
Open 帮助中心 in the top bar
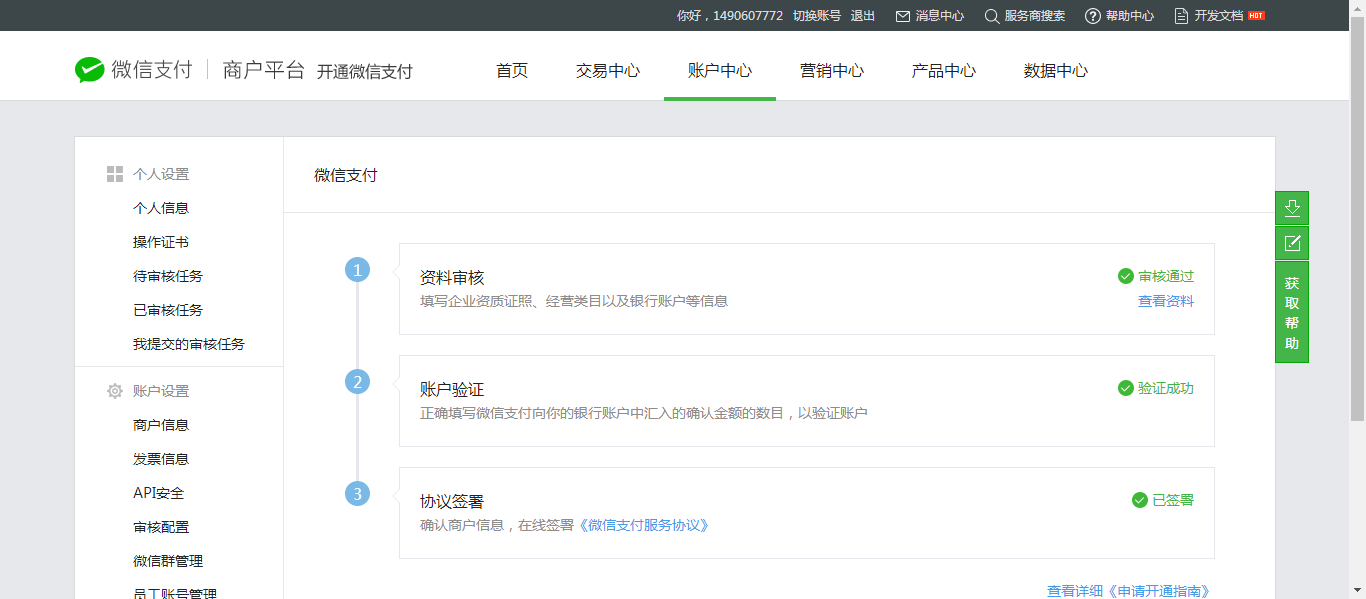1130,16
